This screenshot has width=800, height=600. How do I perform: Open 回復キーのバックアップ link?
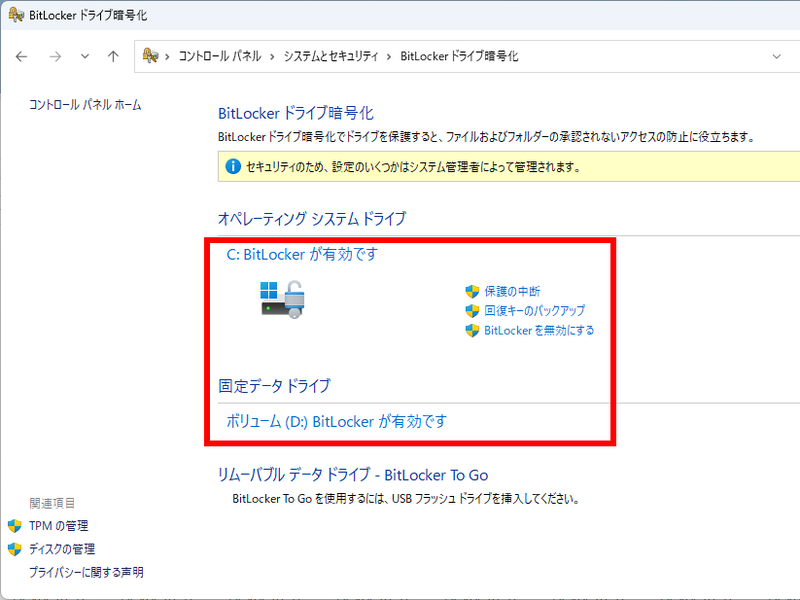535,311
